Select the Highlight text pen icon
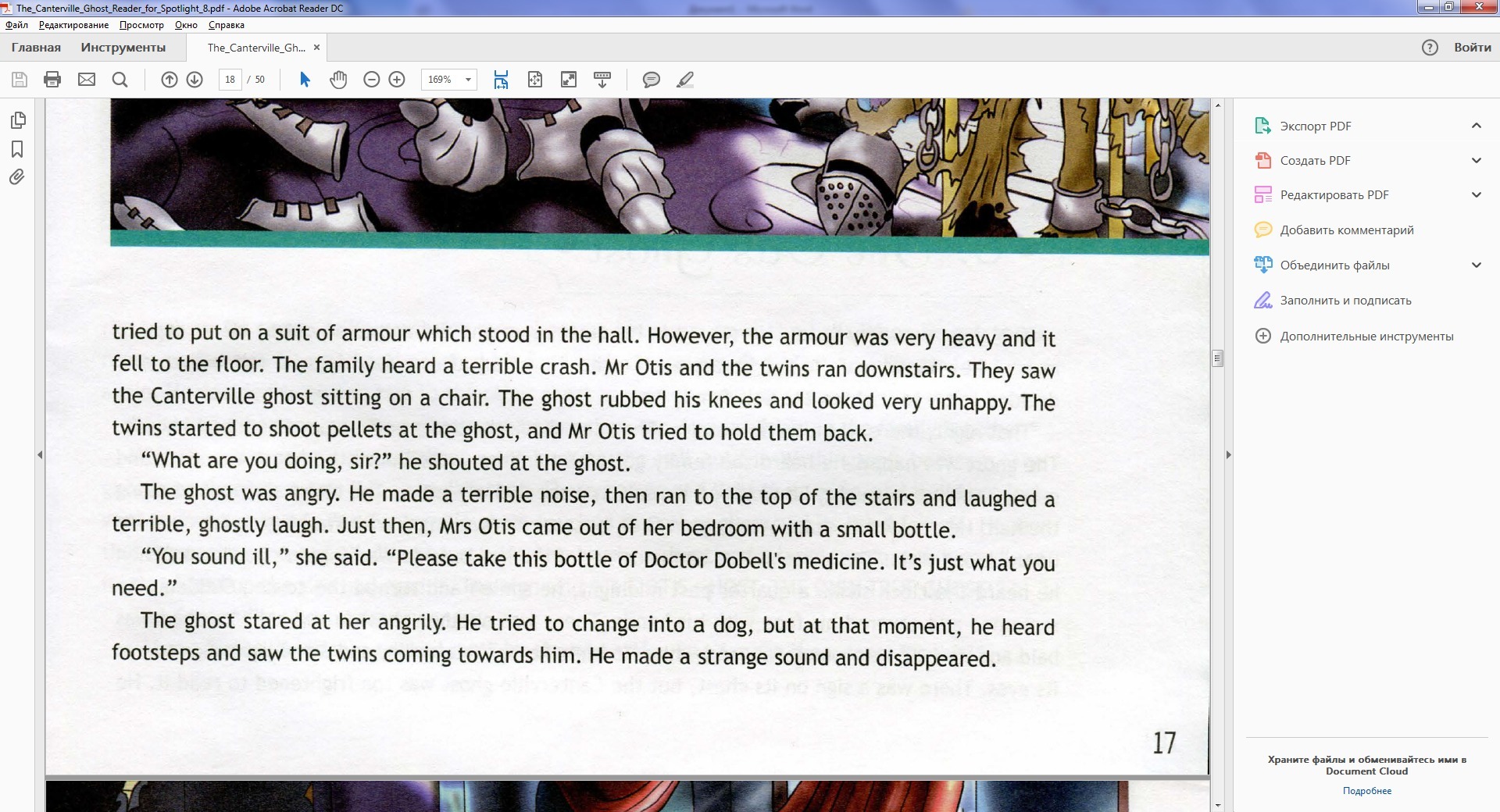 click(685, 80)
